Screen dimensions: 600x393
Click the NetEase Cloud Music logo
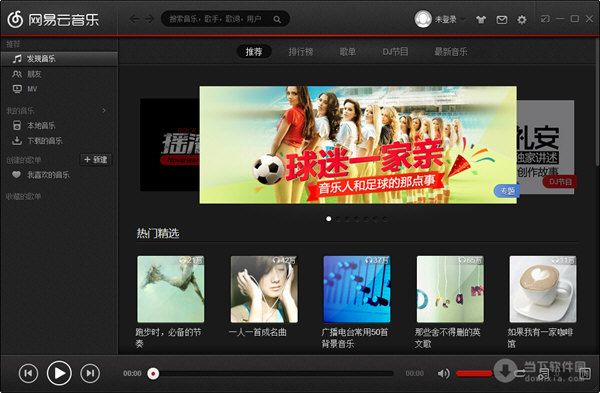pos(53,19)
